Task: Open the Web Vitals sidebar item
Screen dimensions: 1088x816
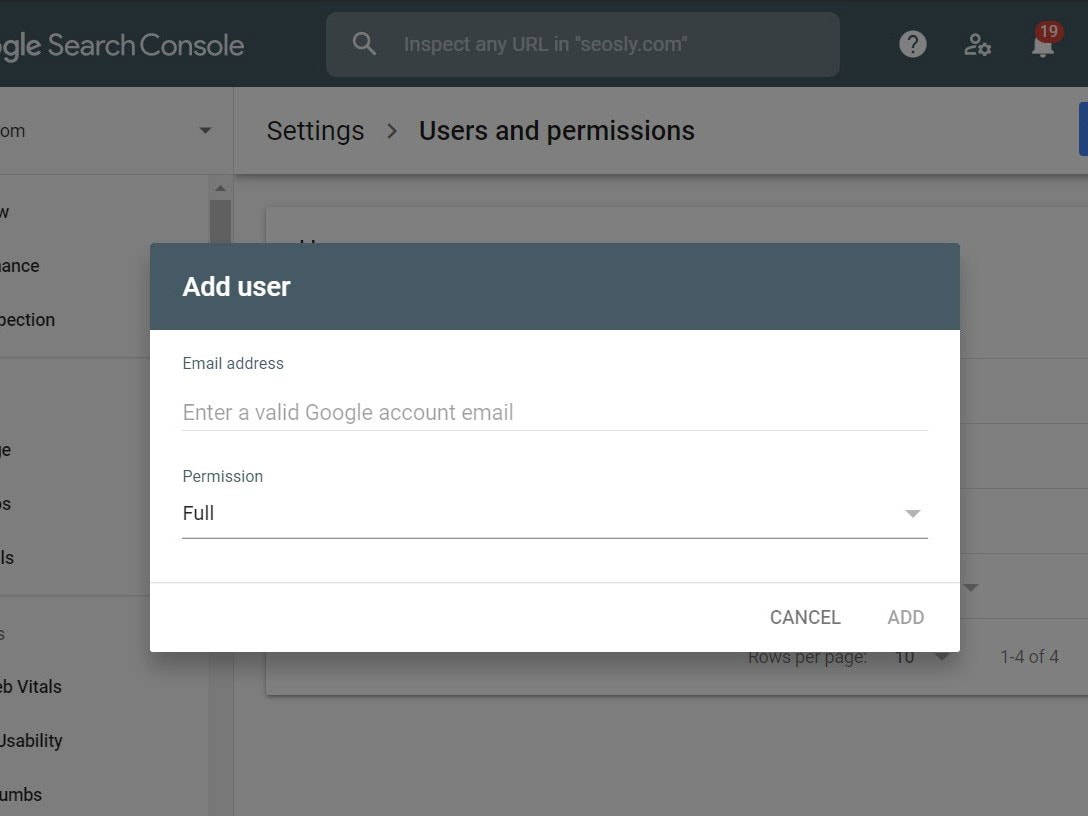Action: 31,686
